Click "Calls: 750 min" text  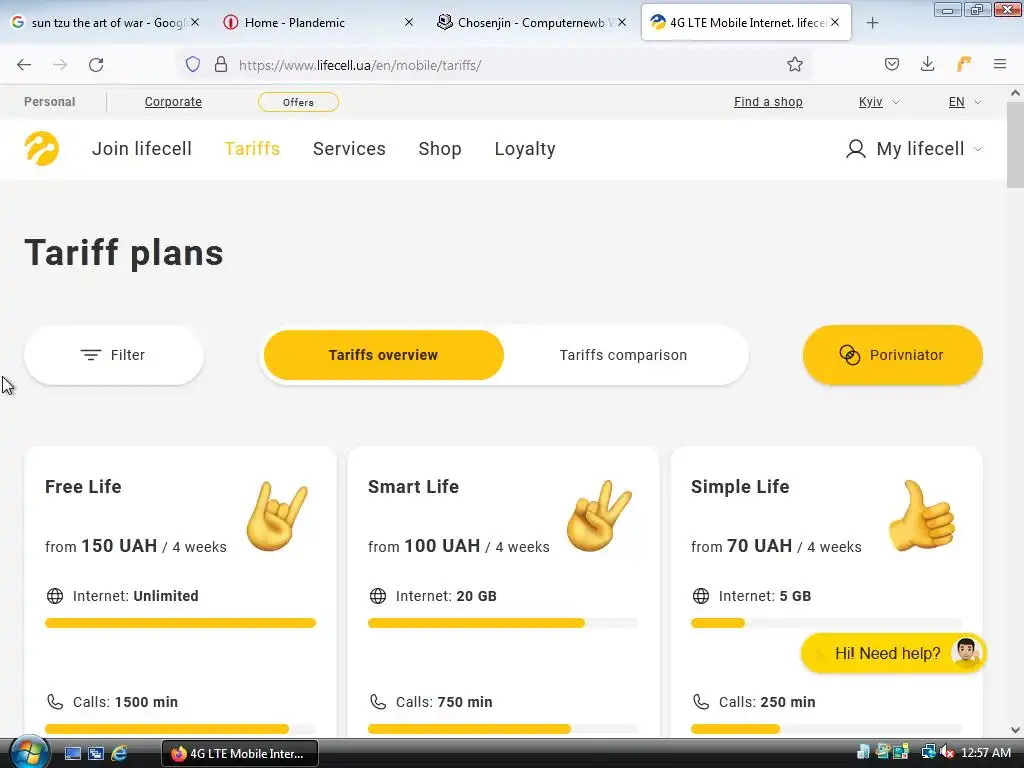point(444,703)
